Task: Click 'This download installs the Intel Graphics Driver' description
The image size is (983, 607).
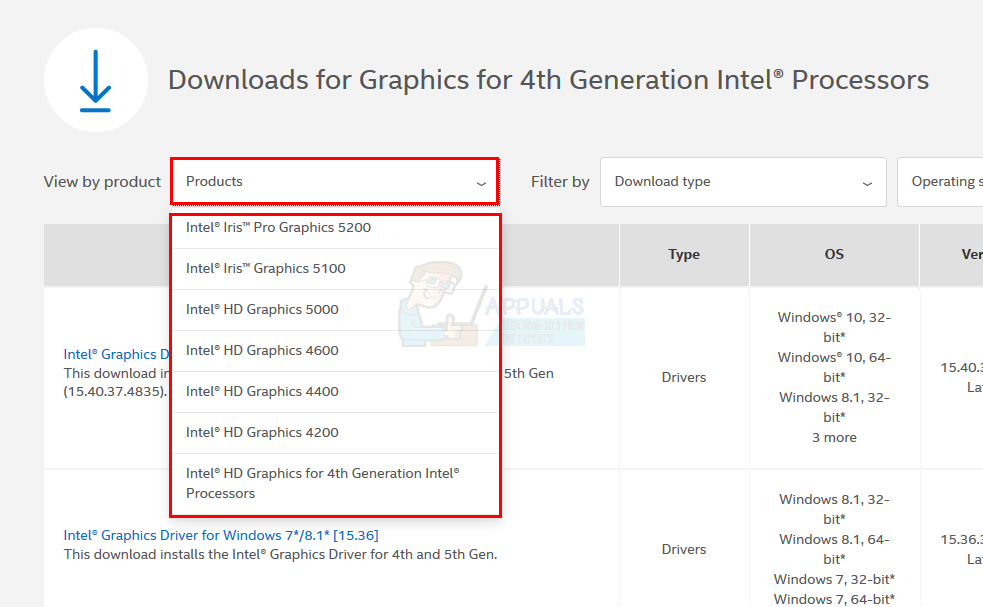Action: pos(280,555)
